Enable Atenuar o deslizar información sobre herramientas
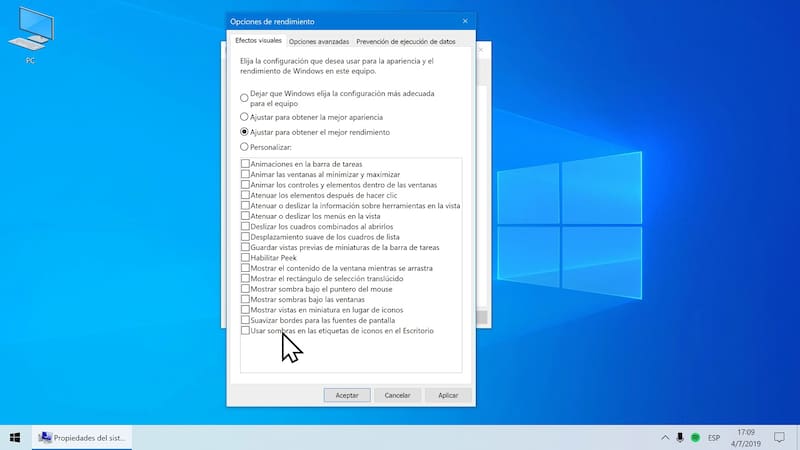Screen dimensions: 800x450 pyautogui.click(x=245, y=206)
